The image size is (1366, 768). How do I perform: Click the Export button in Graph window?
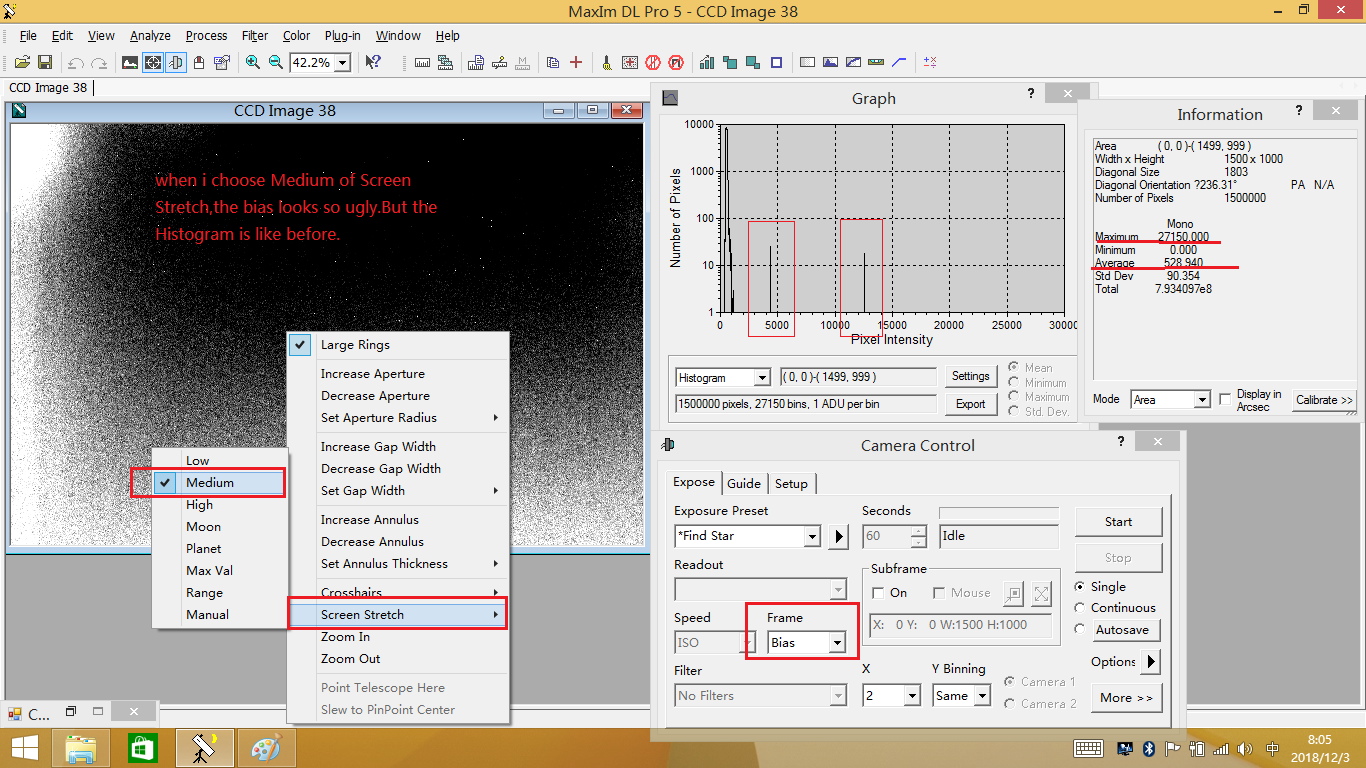click(970, 404)
